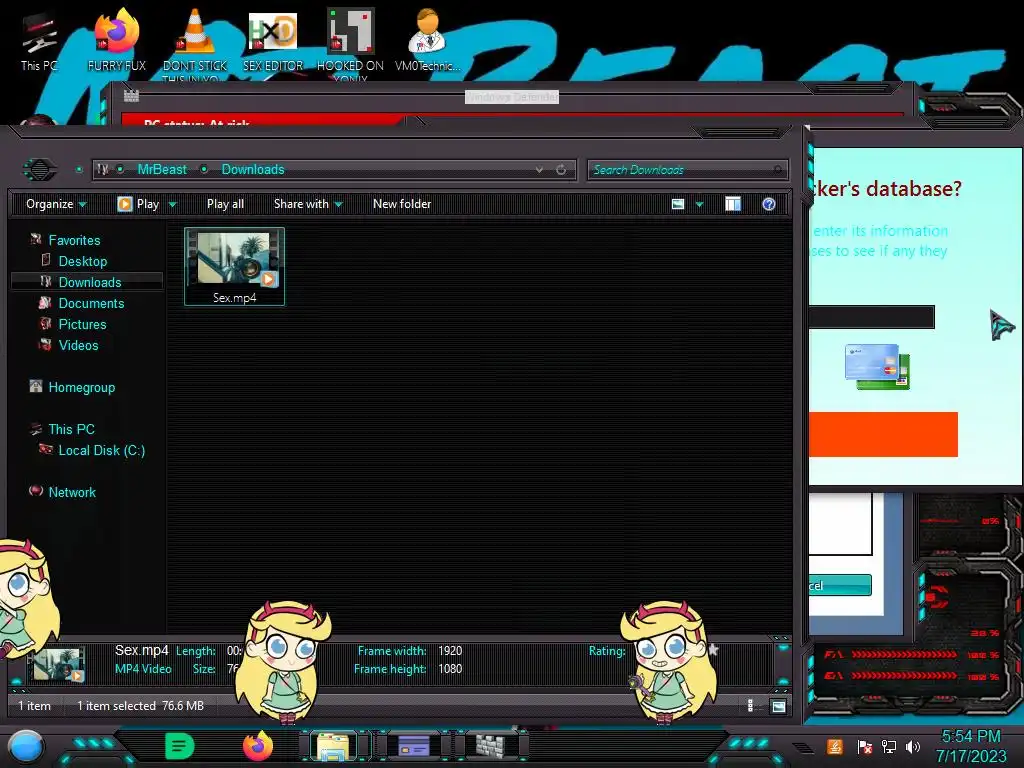Image resolution: width=1024 pixels, height=768 pixels.
Task: Click the Downloads breadcrumb in the address bar
Action: tap(253, 169)
